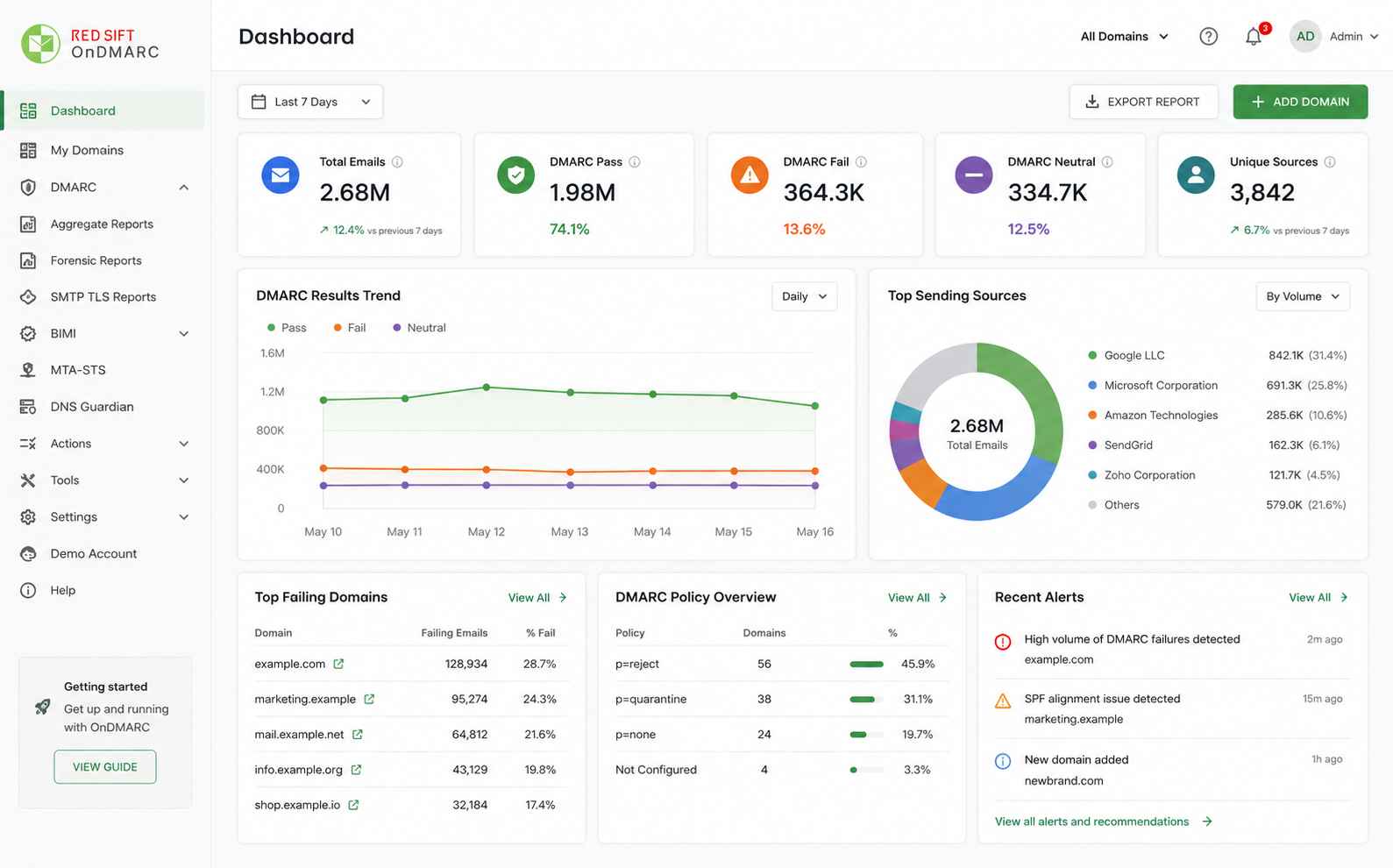Open the newbrand.com alert entry
Screen dimensions: 1393x868
[x=1172, y=770]
